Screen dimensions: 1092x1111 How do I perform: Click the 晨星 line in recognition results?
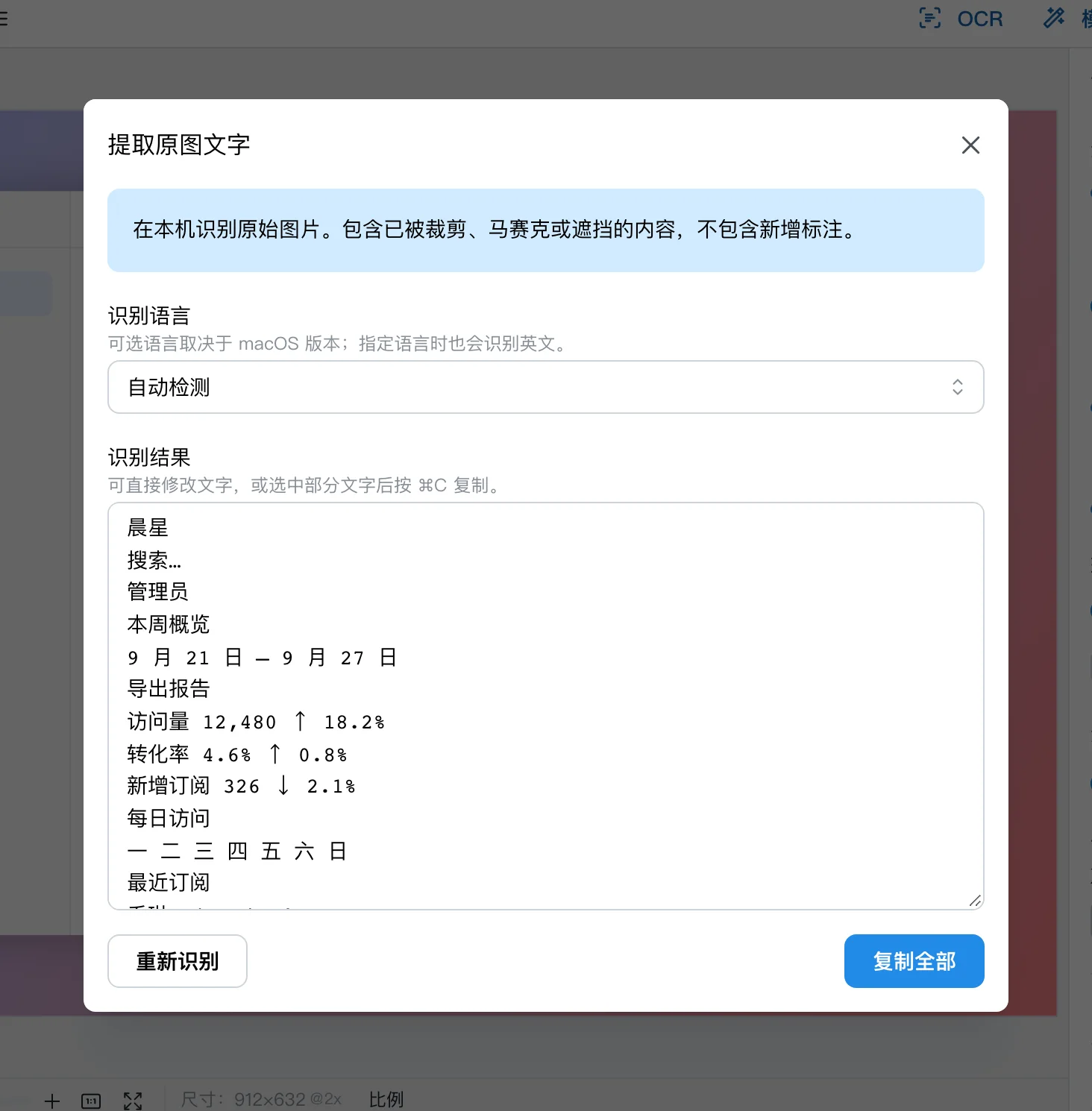coord(148,528)
